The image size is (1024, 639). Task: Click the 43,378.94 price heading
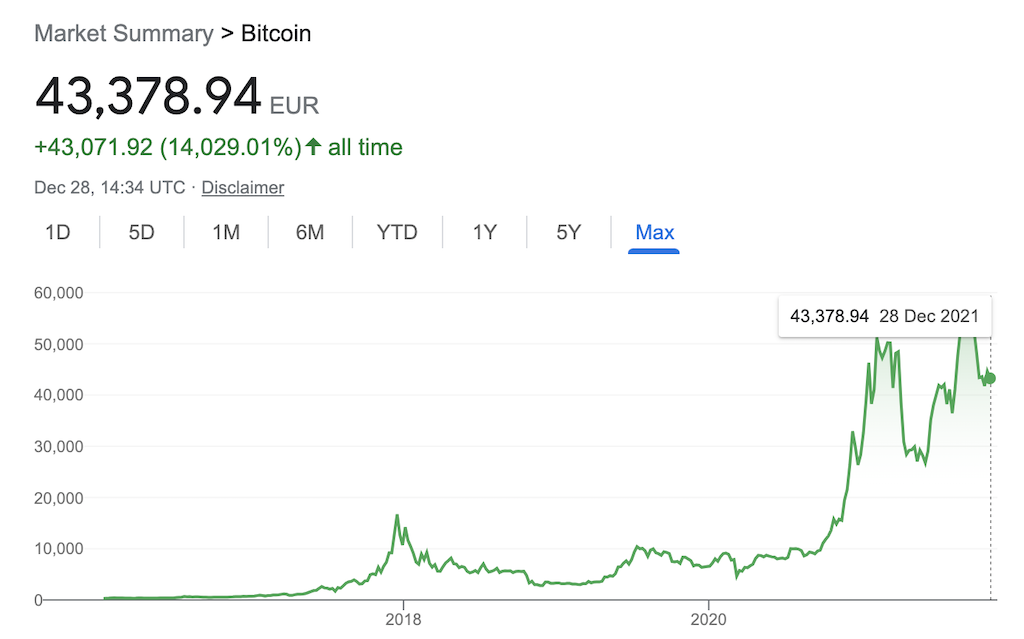[146, 97]
